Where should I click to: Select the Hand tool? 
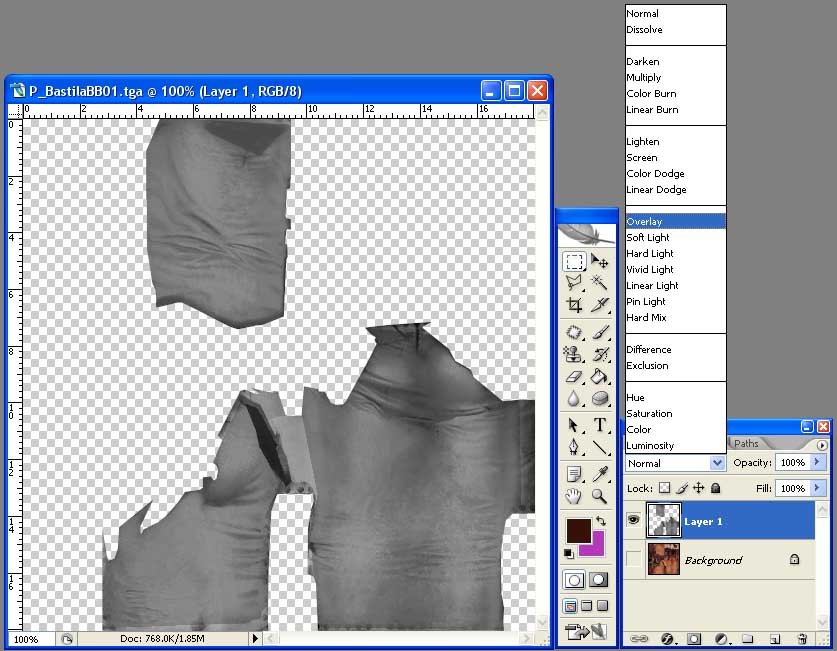point(574,496)
